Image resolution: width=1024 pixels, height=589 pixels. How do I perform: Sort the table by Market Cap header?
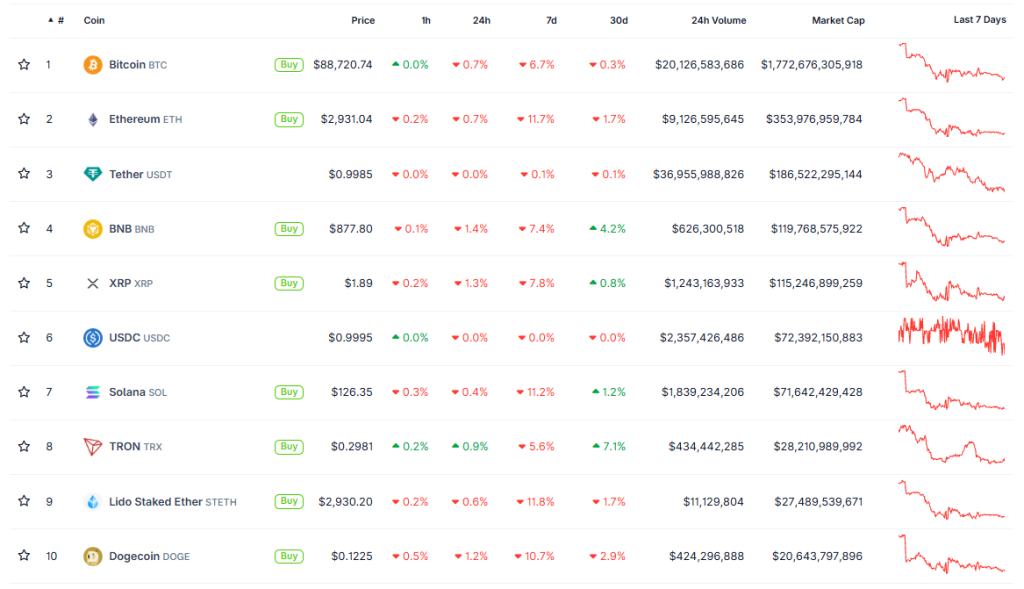838,20
